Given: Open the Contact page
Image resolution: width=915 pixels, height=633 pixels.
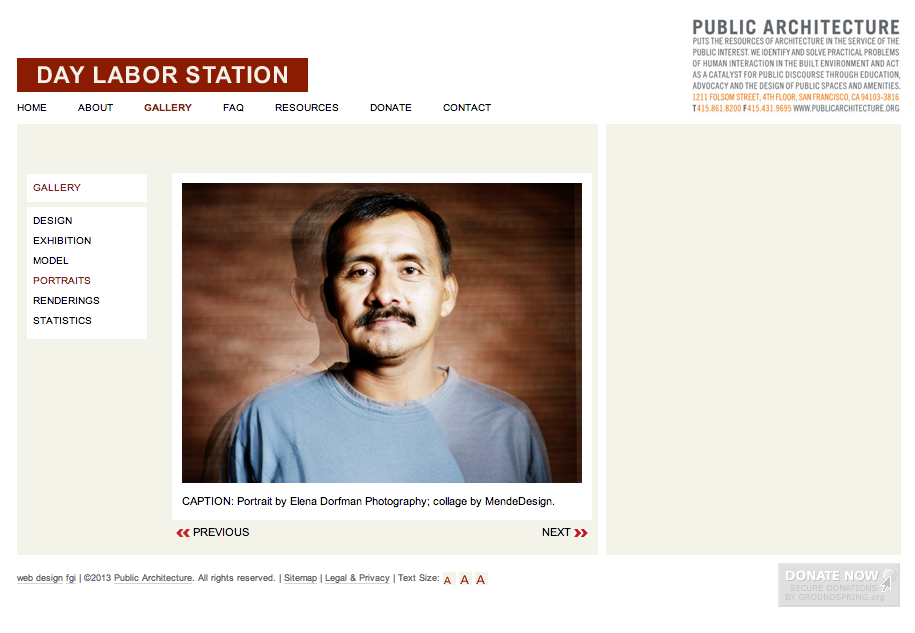Looking at the screenshot, I should point(467,107).
